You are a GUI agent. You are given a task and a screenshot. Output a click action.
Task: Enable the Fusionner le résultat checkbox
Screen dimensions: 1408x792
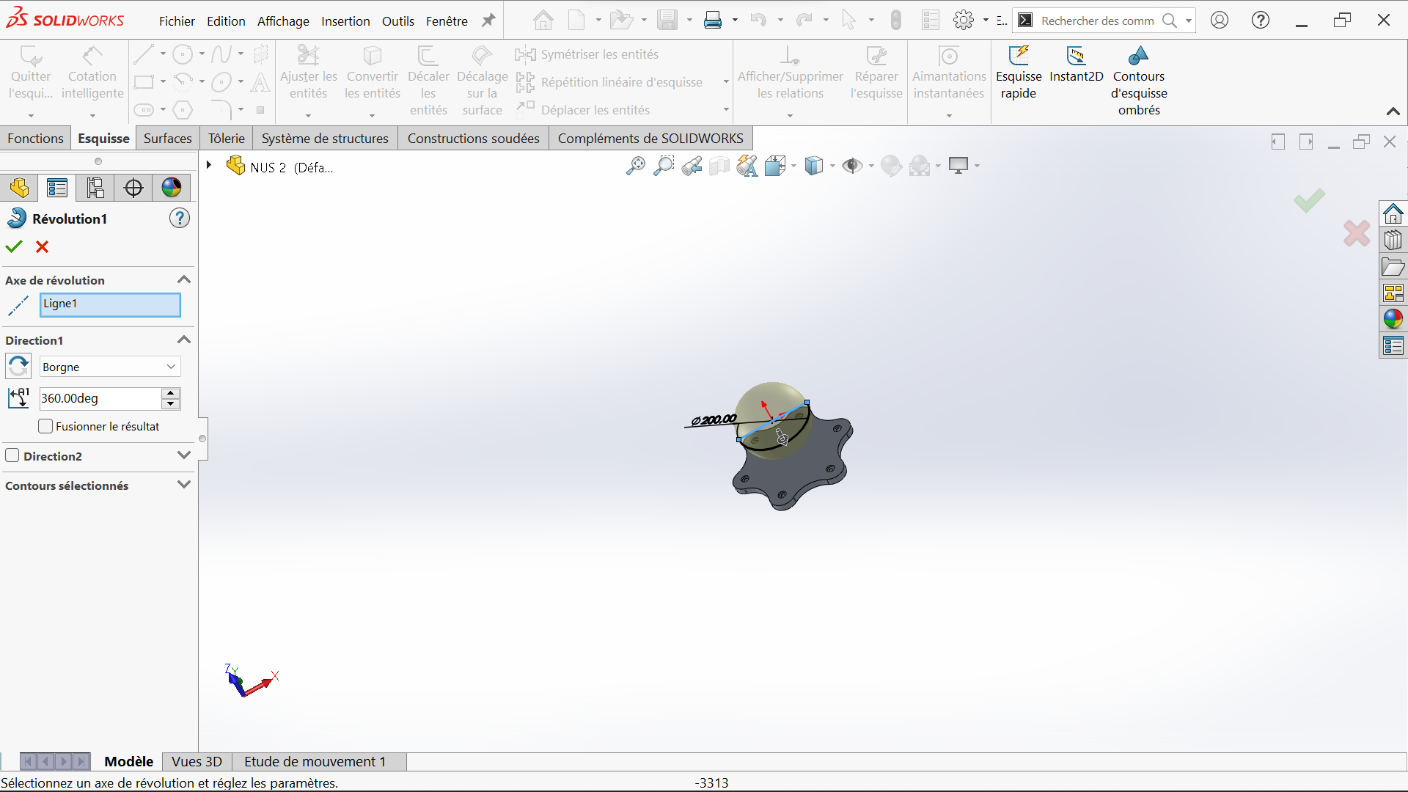click(x=46, y=426)
